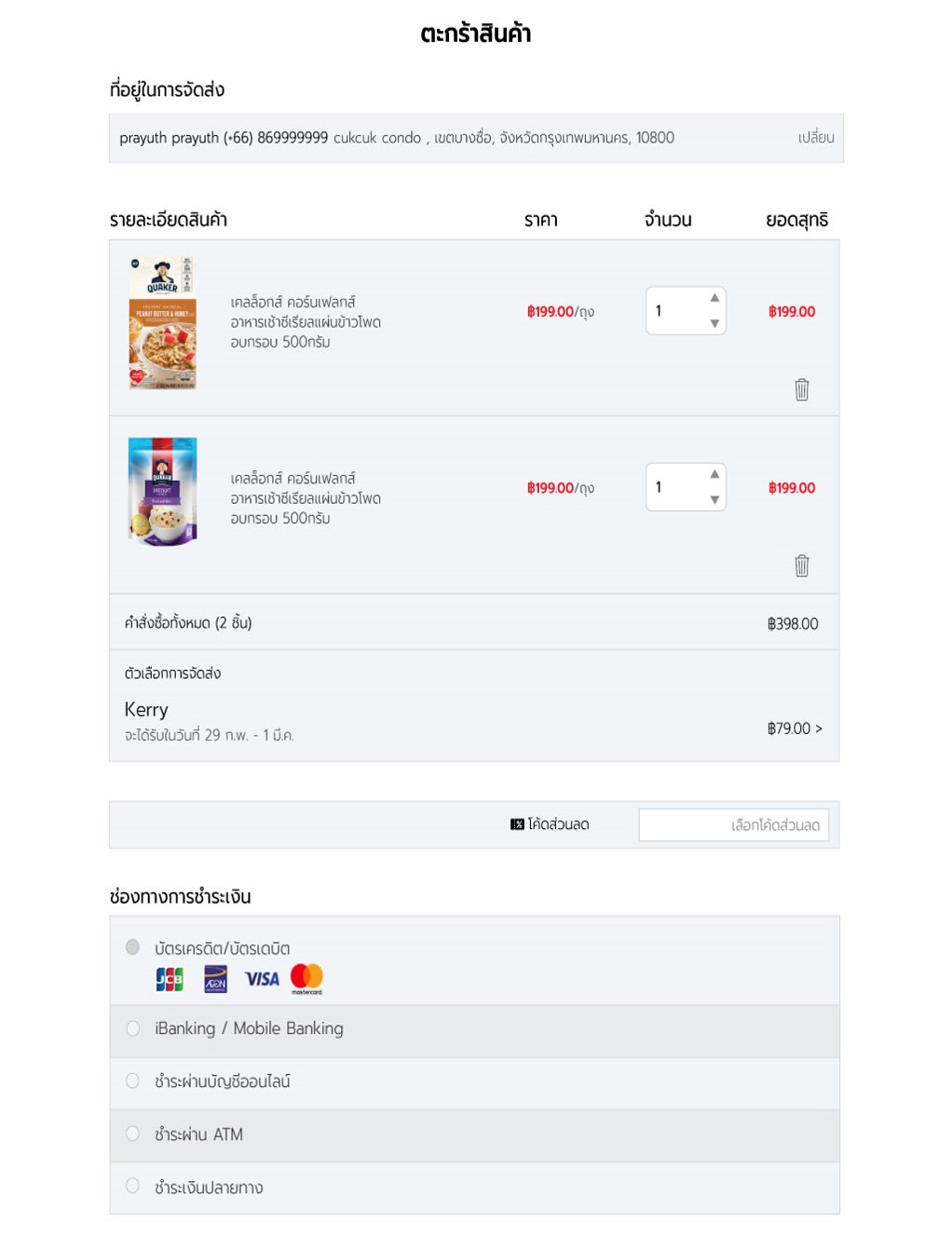Choose ชำระผ่าน ATM payment option

[133, 1134]
